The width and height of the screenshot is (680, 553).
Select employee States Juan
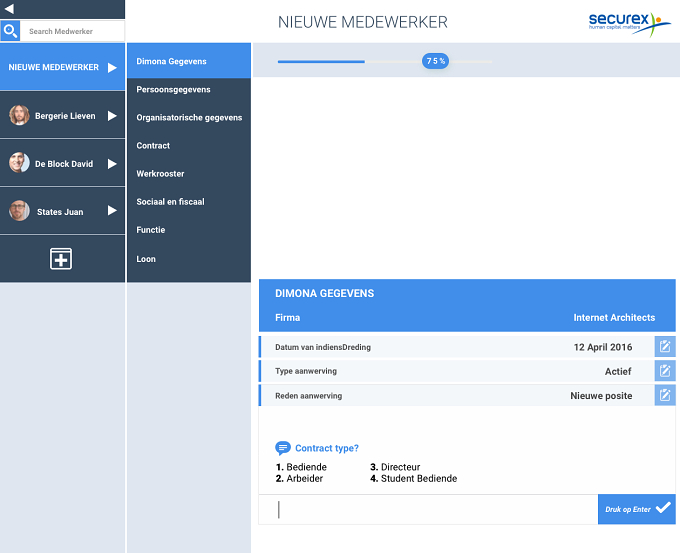pyautogui.click(x=62, y=211)
